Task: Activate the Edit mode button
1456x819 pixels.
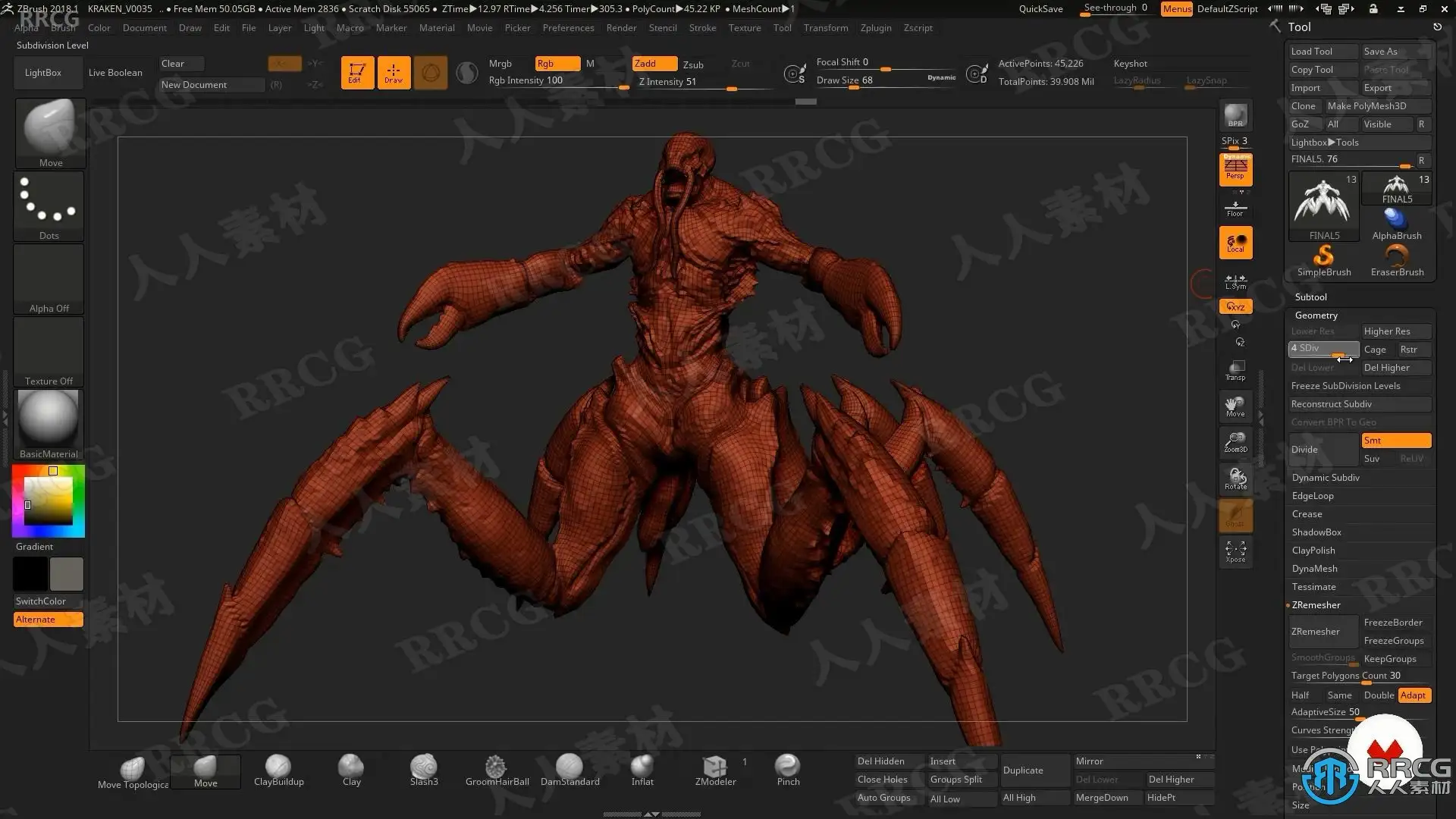Action: [357, 73]
